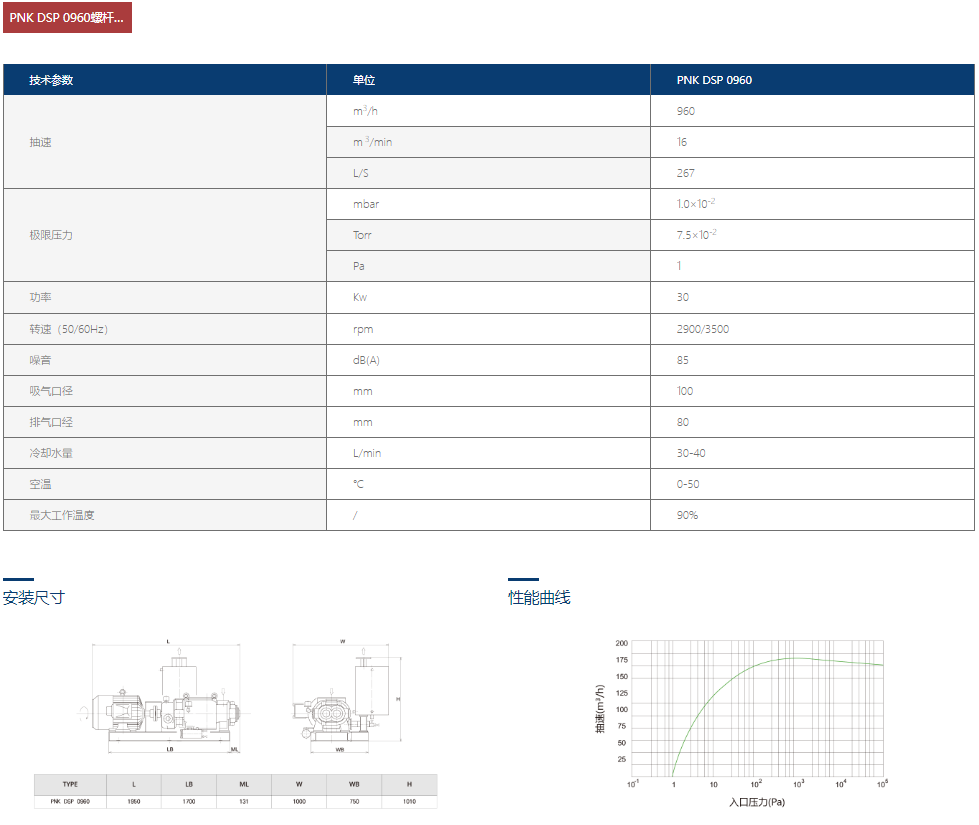
Task: Click the performance curve chart
Action: click(x=757, y=708)
